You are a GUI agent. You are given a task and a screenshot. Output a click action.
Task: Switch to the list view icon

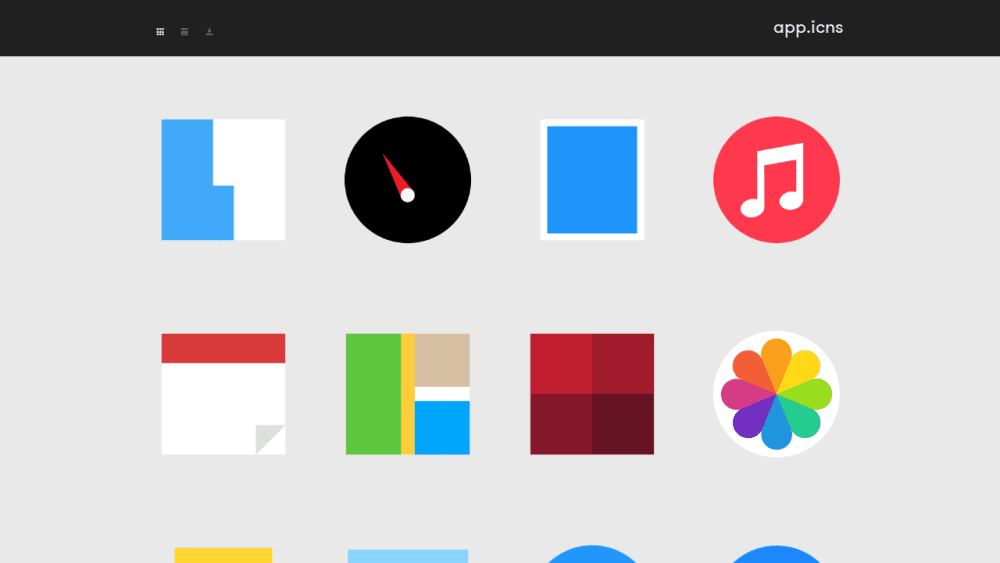coord(184,31)
